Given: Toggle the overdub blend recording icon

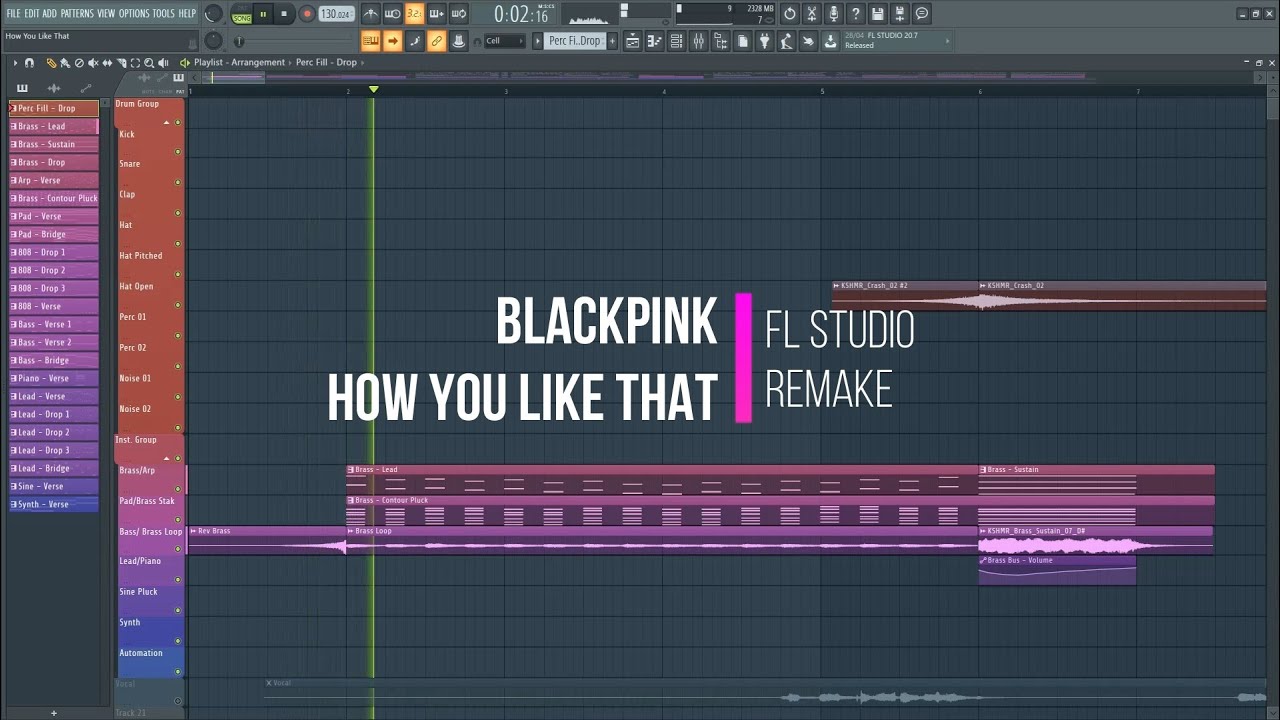Looking at the screenshot, I should (x=436, y=14).
